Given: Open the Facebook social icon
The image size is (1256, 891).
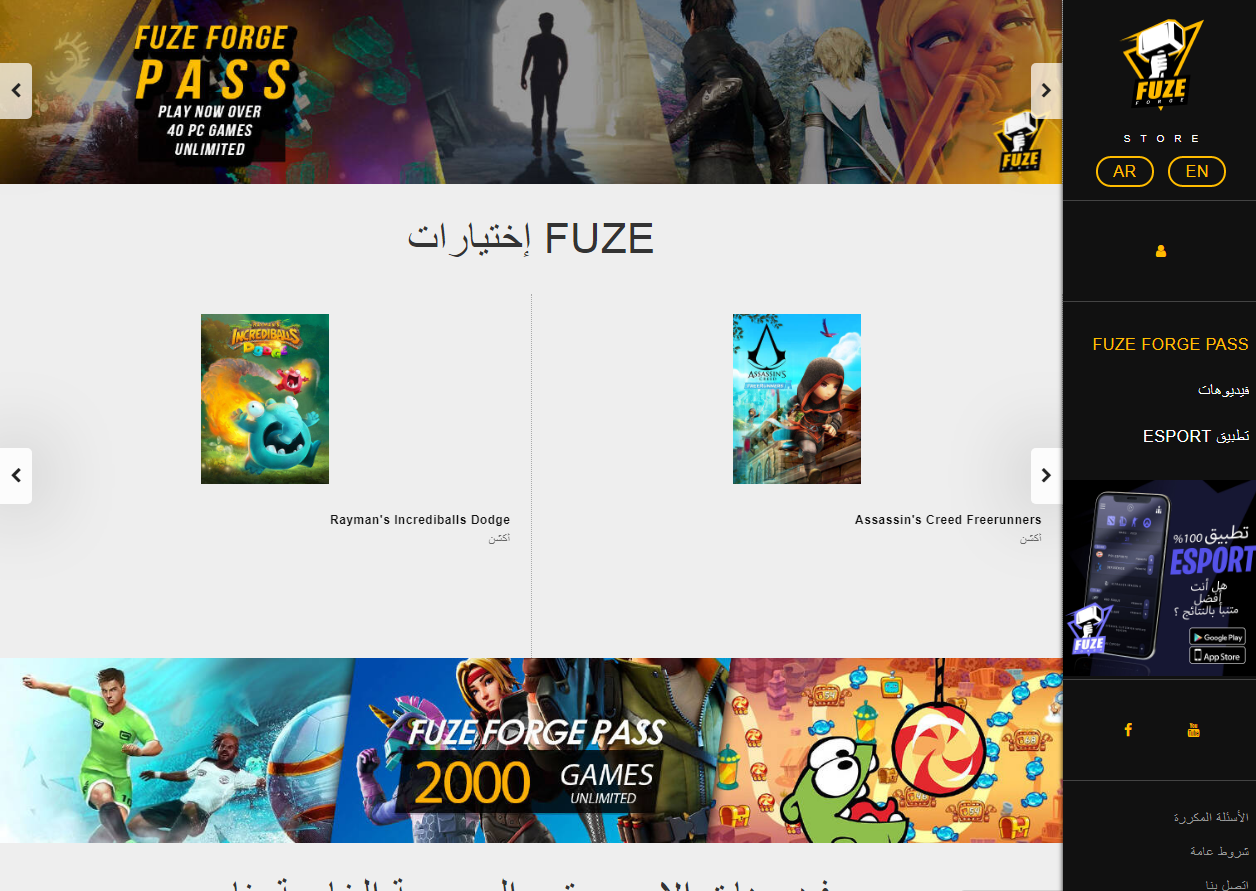Looking at the screenshot, I should [x=1128, y=730].
